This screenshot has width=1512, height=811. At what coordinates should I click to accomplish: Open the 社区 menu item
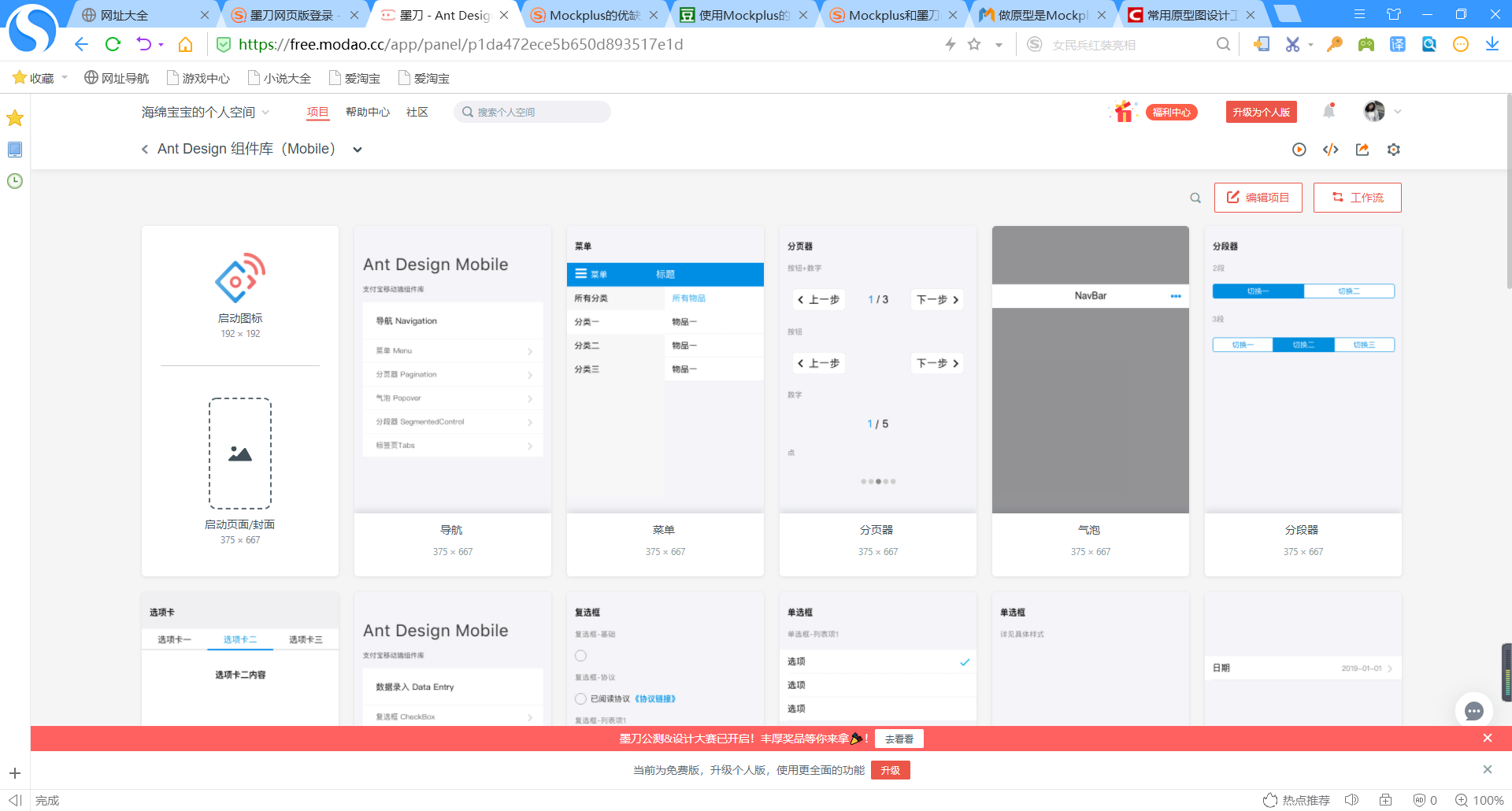[x=417, y=113]
